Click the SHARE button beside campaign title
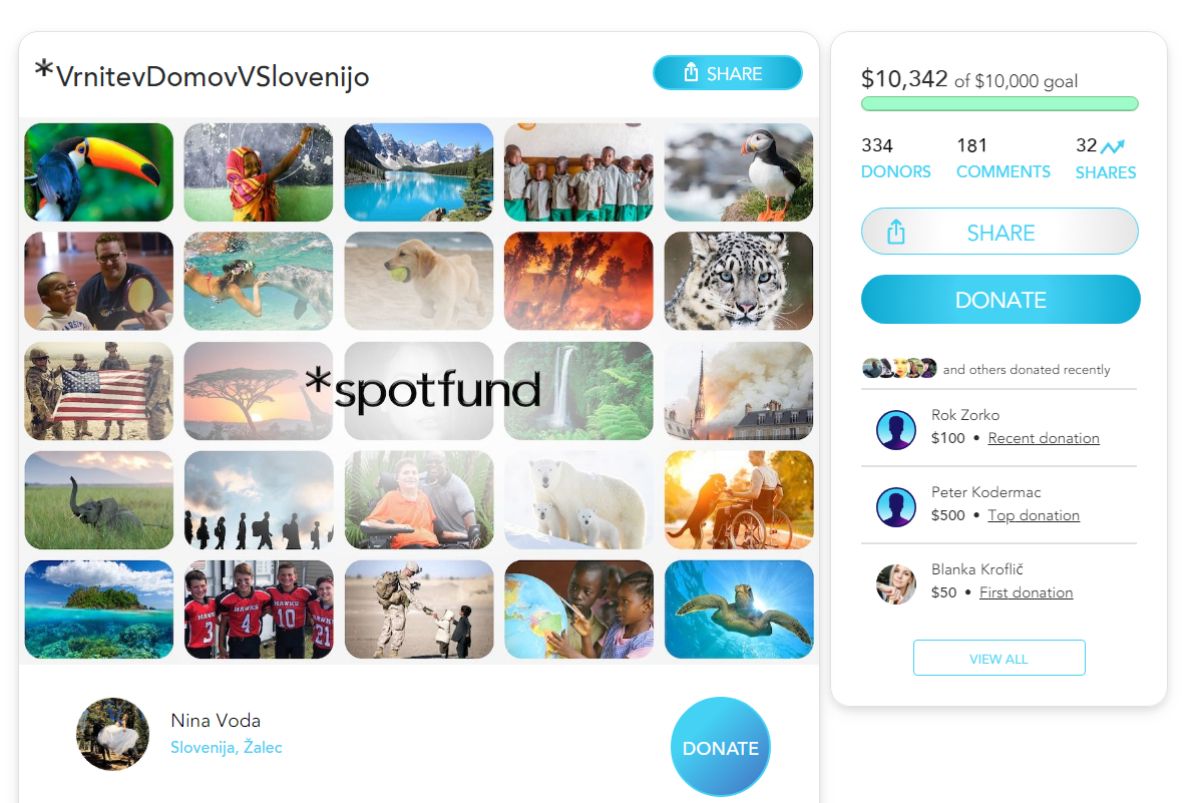The width and height of the screenshot is (1200, 803). pyautogui.click(x=728, y=73)
